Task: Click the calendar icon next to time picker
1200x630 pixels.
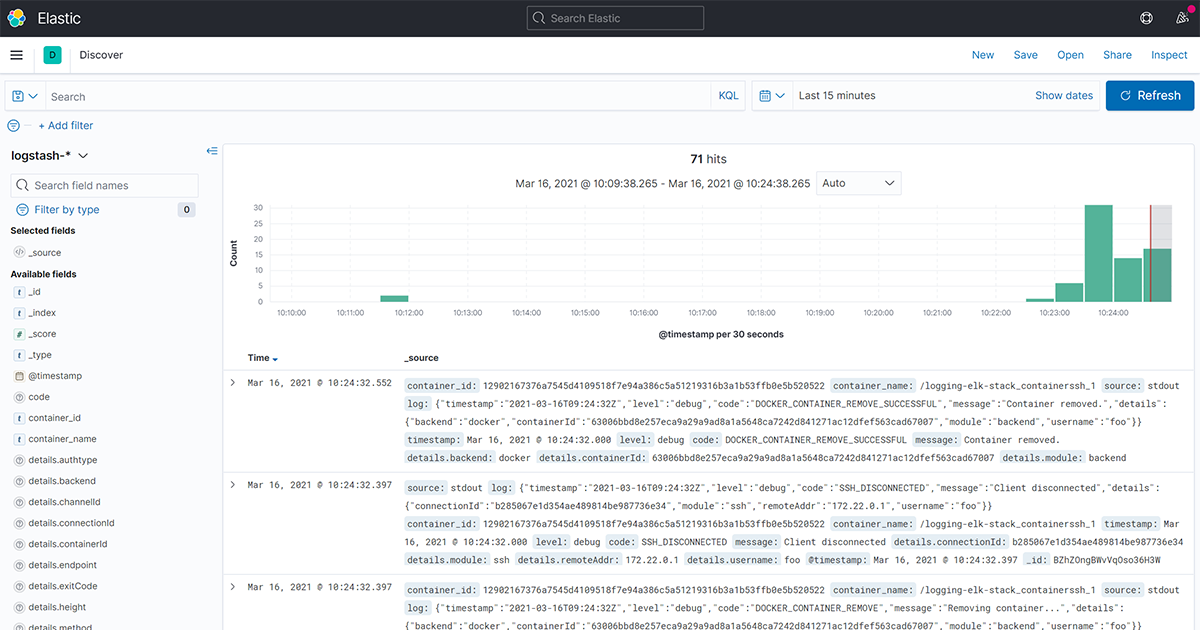Action: point(763,94)
